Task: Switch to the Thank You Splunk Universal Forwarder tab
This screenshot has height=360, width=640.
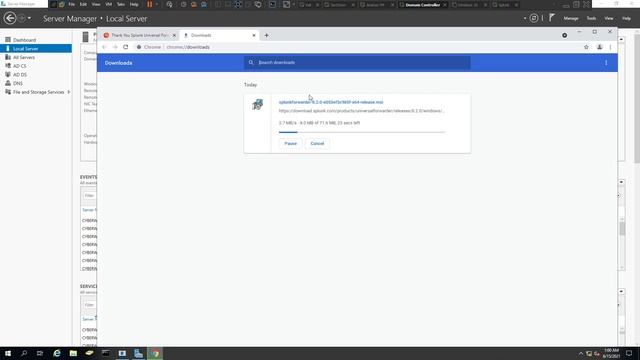Action: click(139, 36)
